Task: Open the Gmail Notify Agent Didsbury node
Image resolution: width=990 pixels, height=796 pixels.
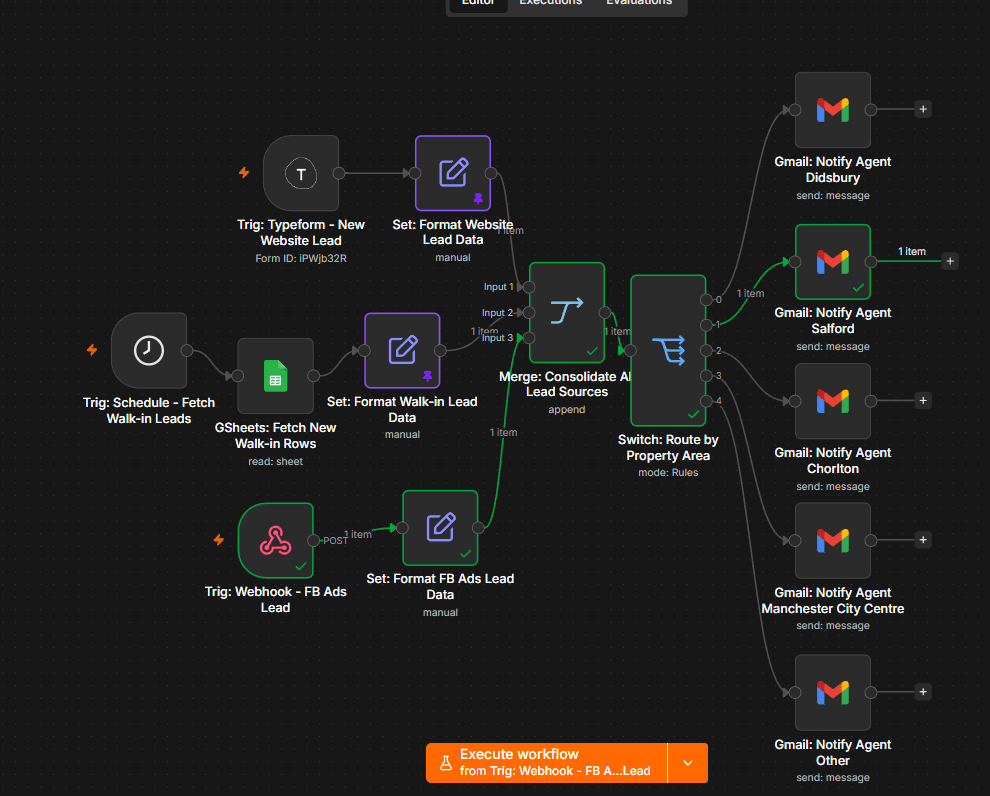Action: point(833,110)
